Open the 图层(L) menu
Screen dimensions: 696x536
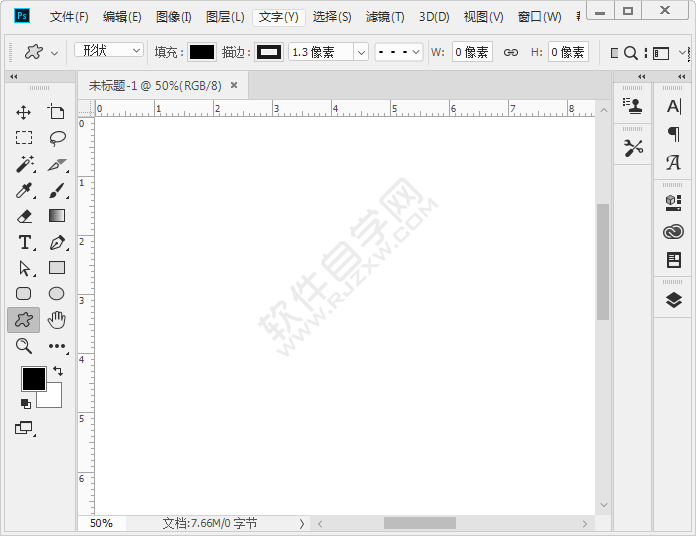[x=225, y=17]
